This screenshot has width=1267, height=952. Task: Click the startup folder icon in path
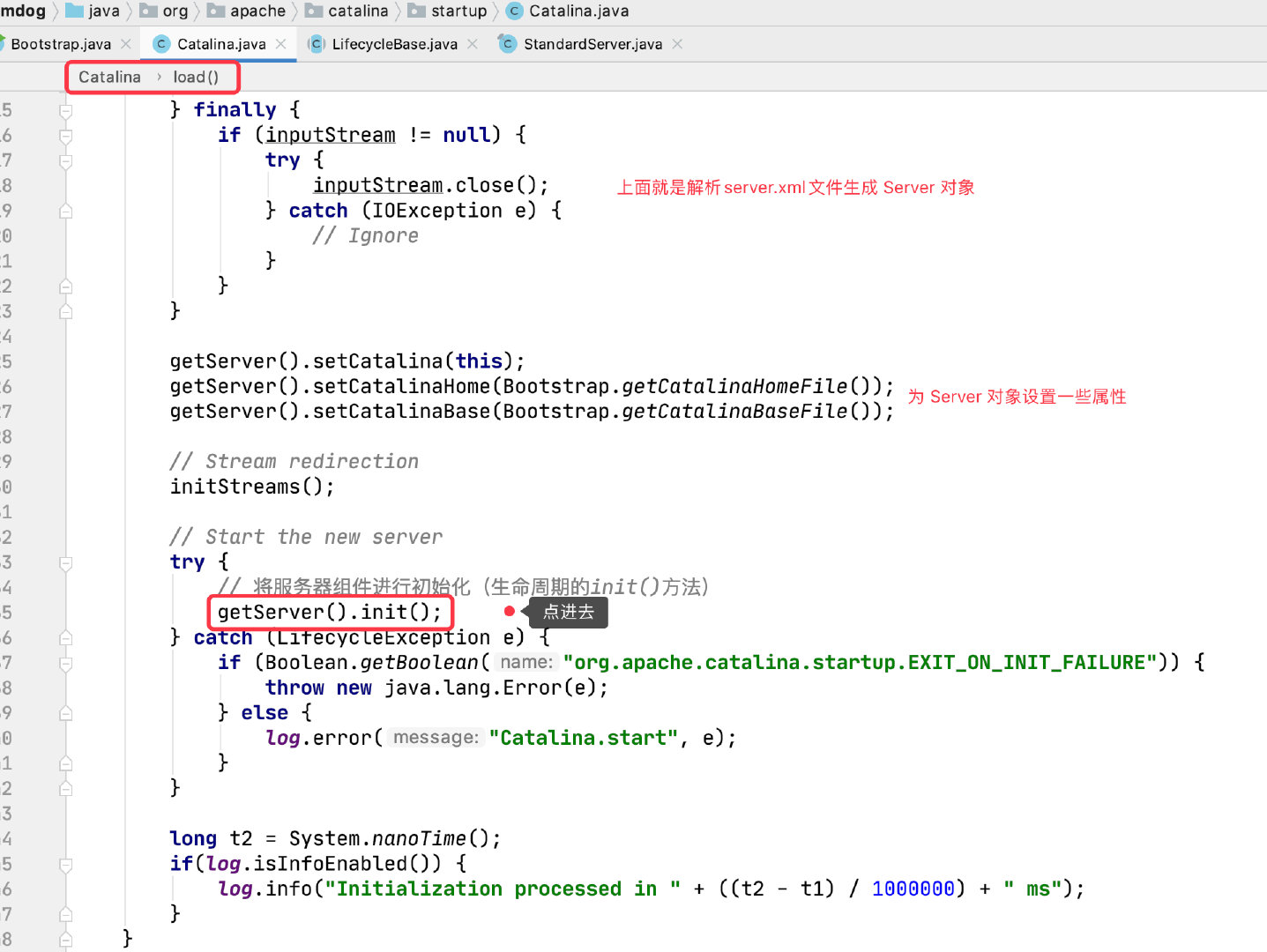point(416,11)
